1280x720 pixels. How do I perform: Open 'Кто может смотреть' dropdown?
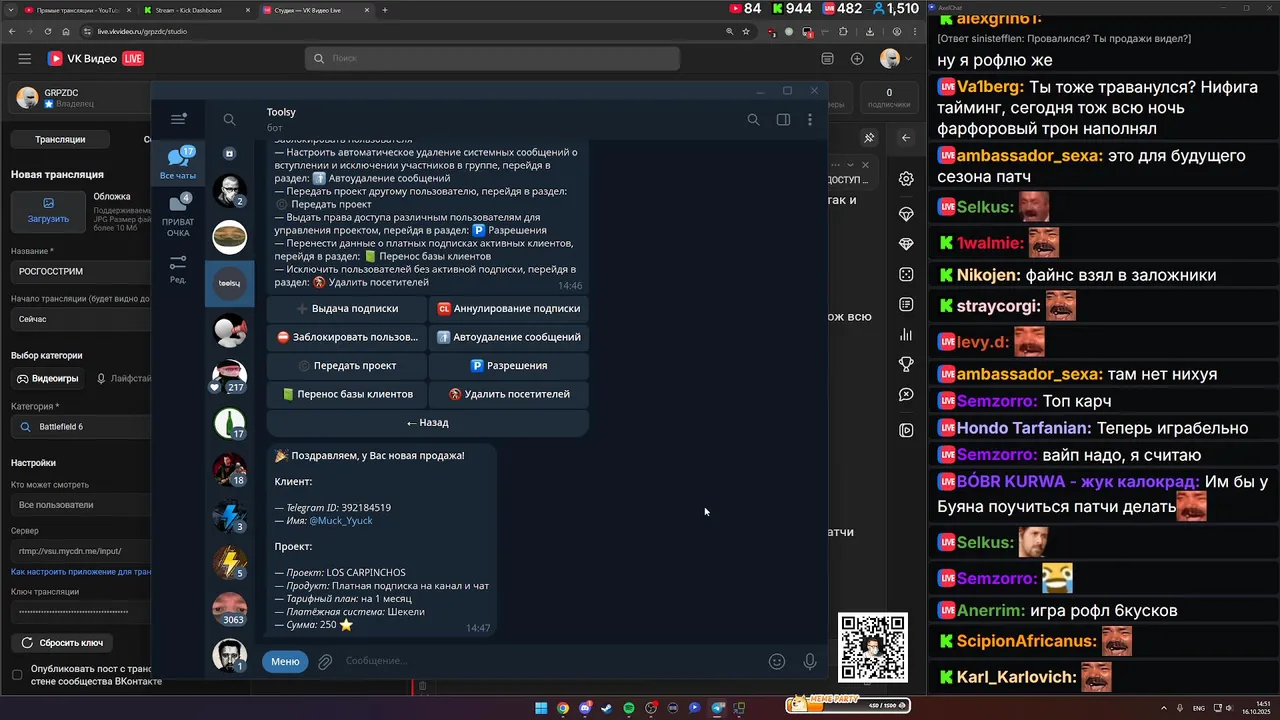(80, 505)
